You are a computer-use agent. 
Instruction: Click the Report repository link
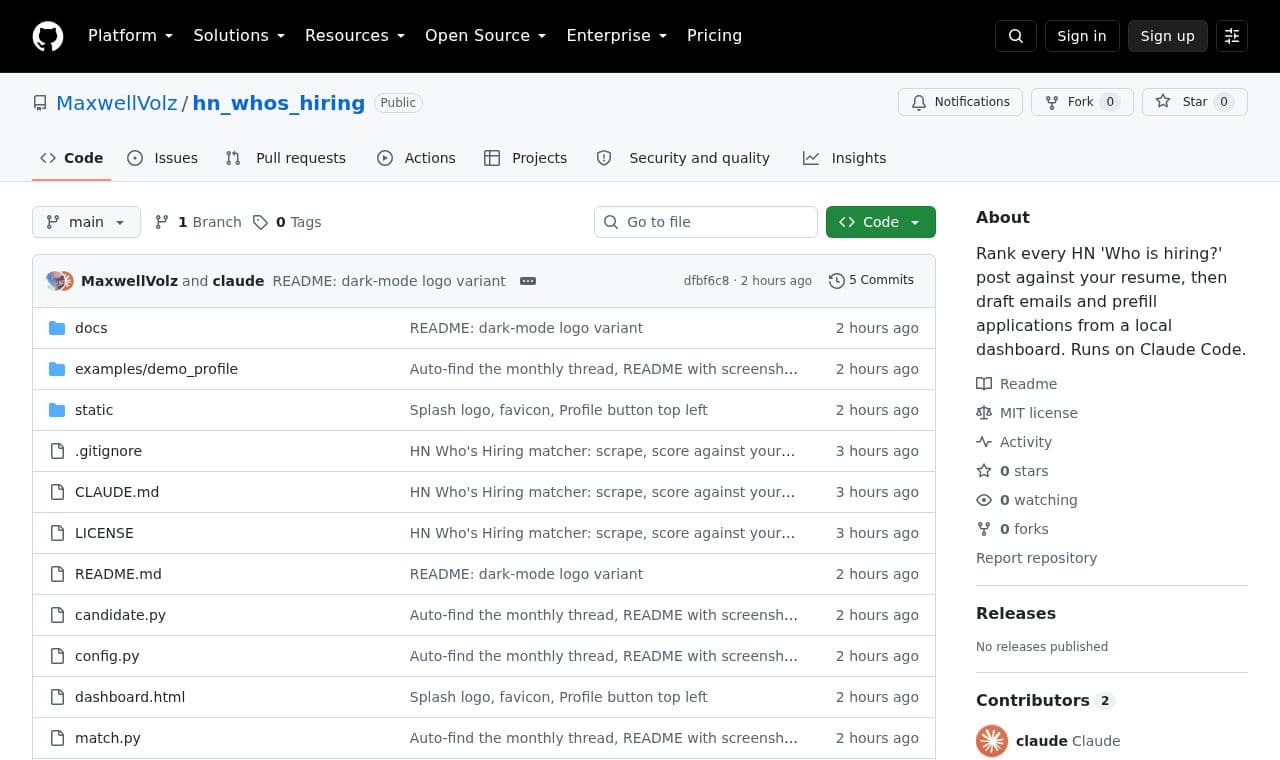pos(1036,558)
